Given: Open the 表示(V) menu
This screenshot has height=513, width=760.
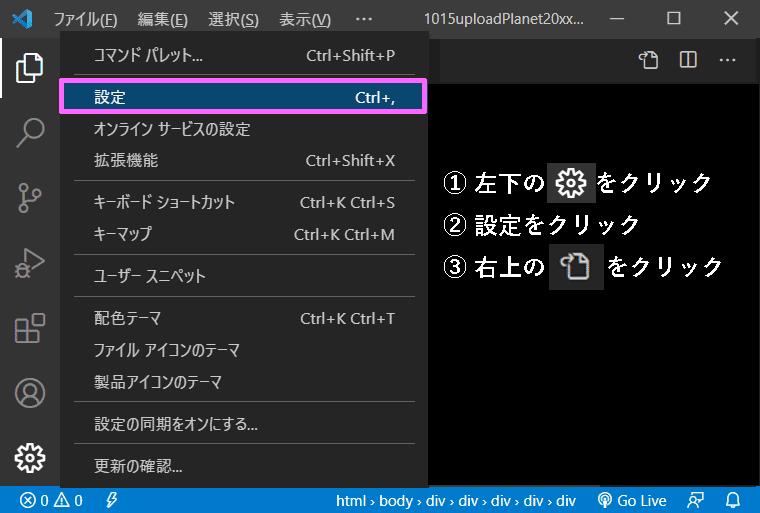Looking at the screenshot, I should coord(305,19).
